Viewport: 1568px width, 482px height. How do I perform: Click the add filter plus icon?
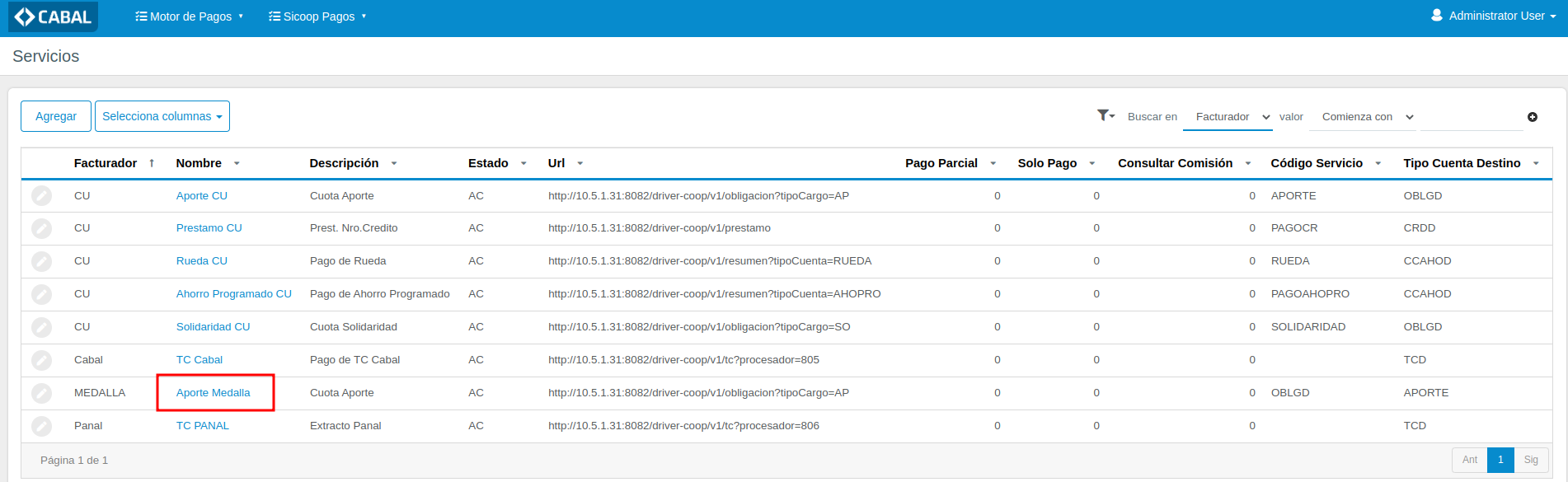(1533, 117)
